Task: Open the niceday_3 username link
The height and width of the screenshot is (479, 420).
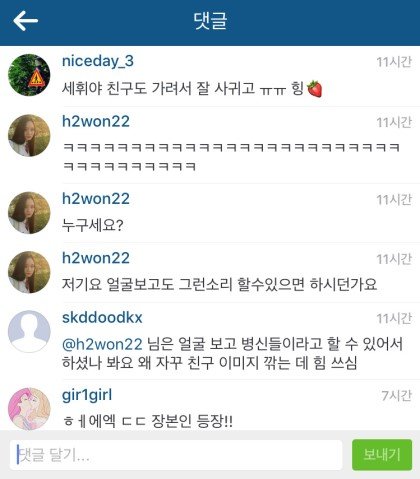Action: 98,61
